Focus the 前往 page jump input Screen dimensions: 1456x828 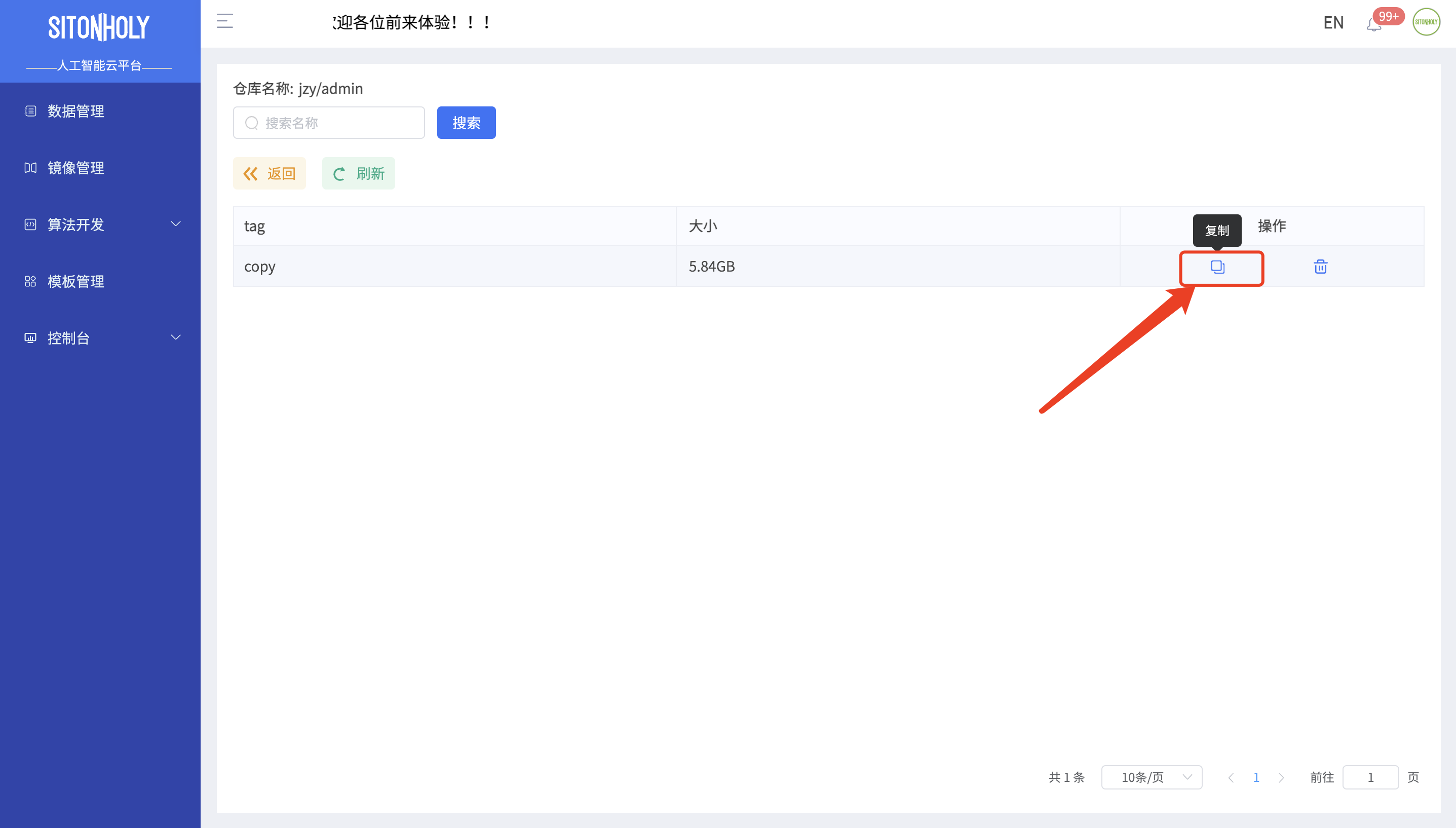(x=1370, y=777)
